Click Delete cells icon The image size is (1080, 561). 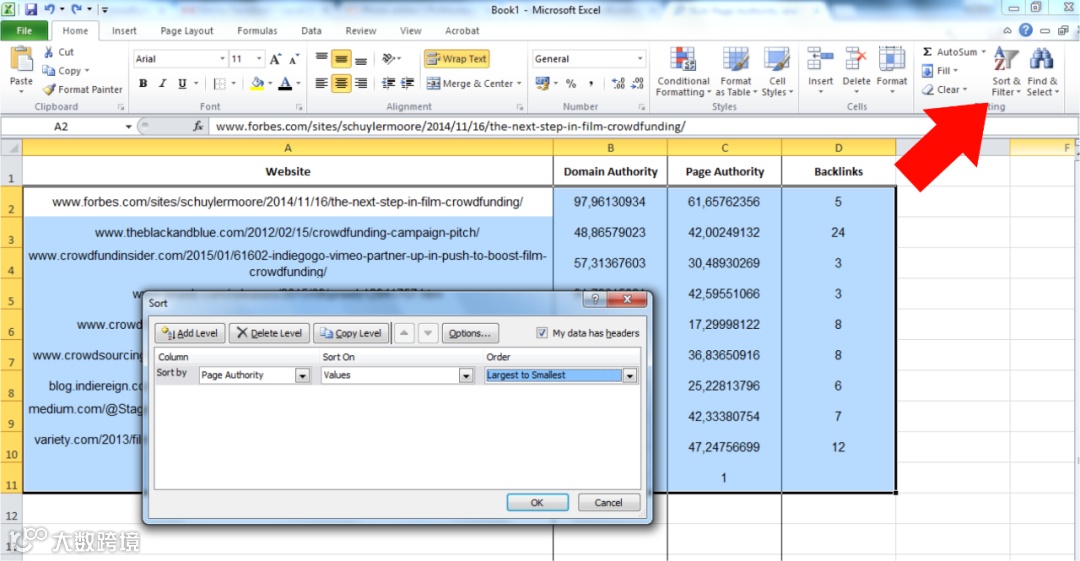point(856,61)
